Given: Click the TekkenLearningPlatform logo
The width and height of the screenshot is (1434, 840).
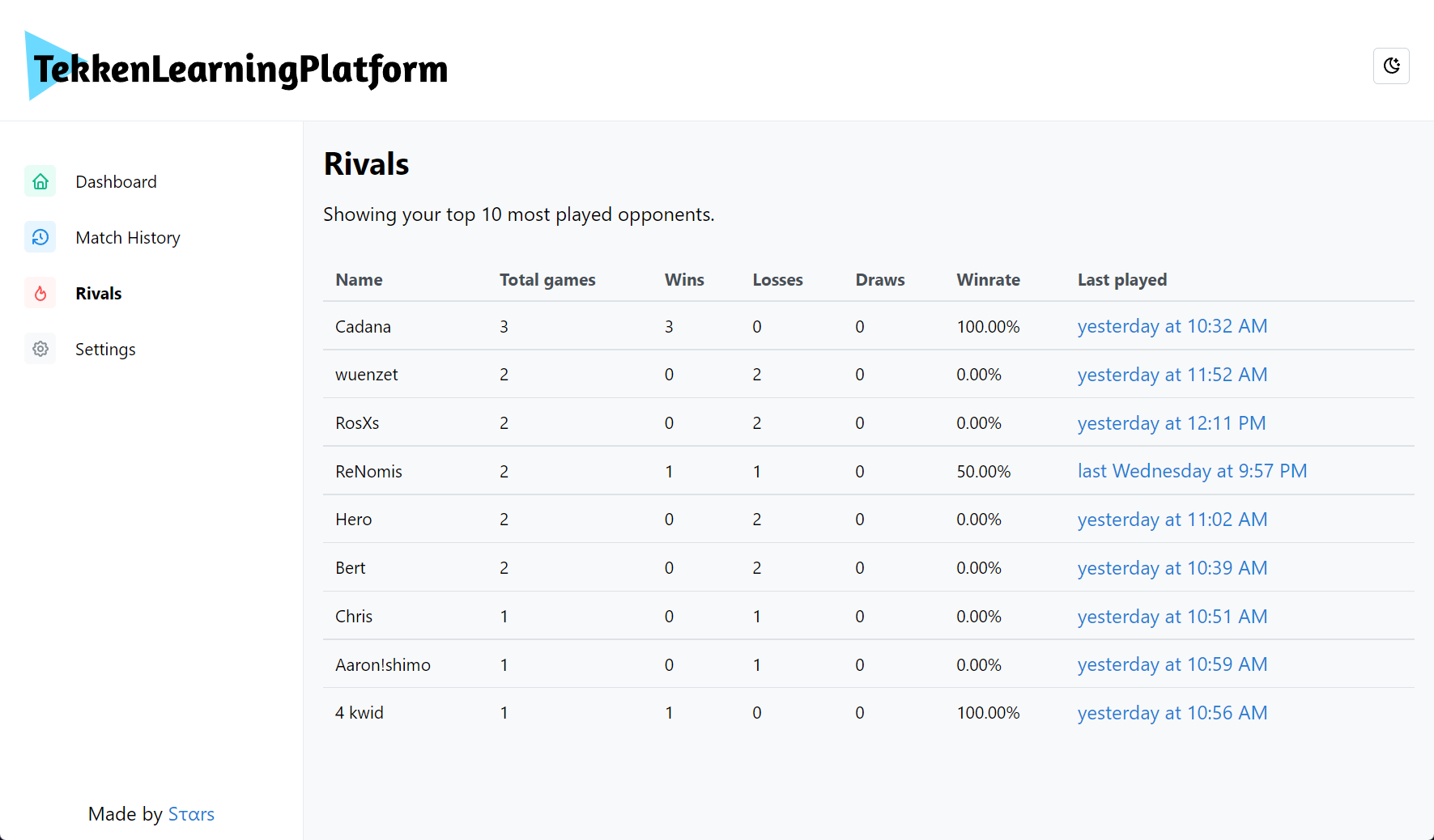Looking at the screenshot, I should pyautogui.click(x=236, y=67).
